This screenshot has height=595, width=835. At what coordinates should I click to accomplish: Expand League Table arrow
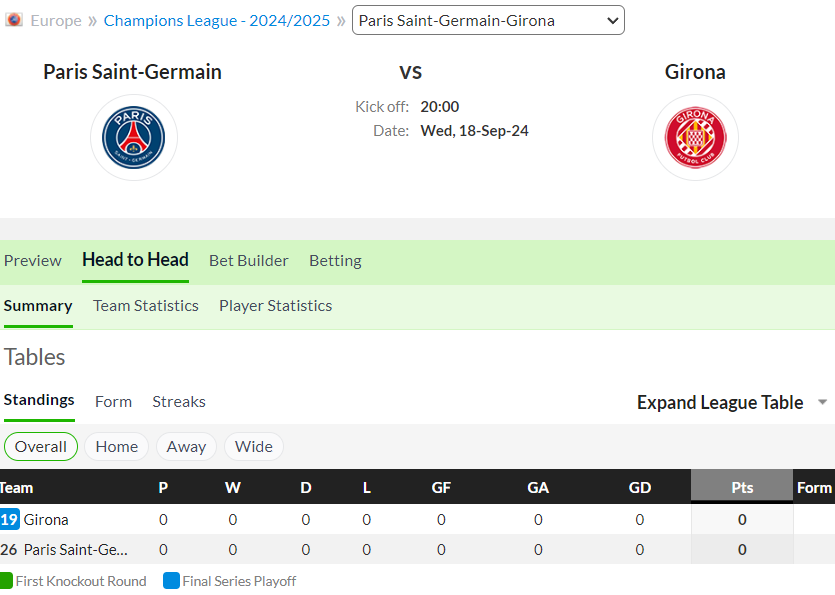822,402
